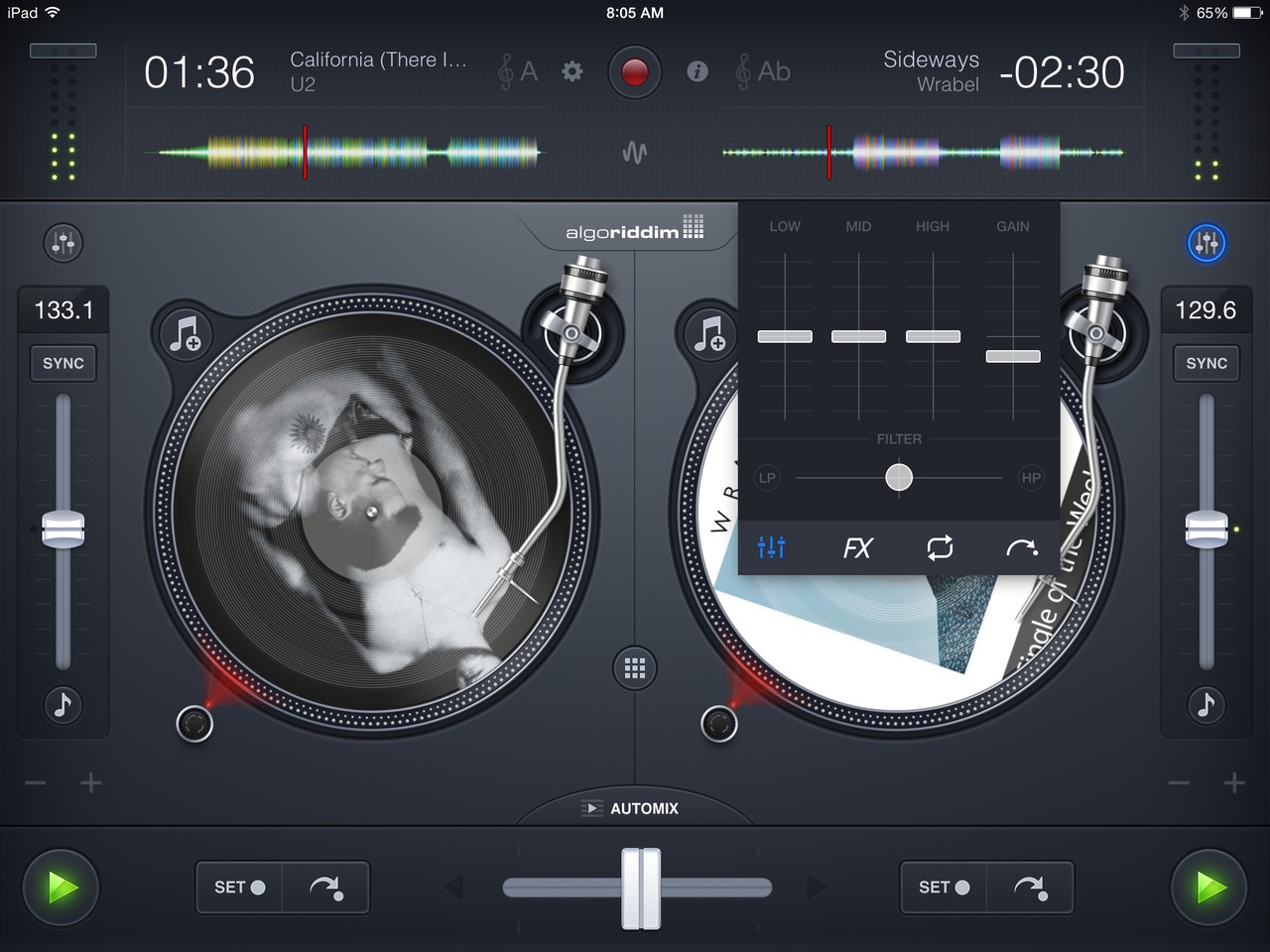Close the right deck mixer tools icon

1206,242
